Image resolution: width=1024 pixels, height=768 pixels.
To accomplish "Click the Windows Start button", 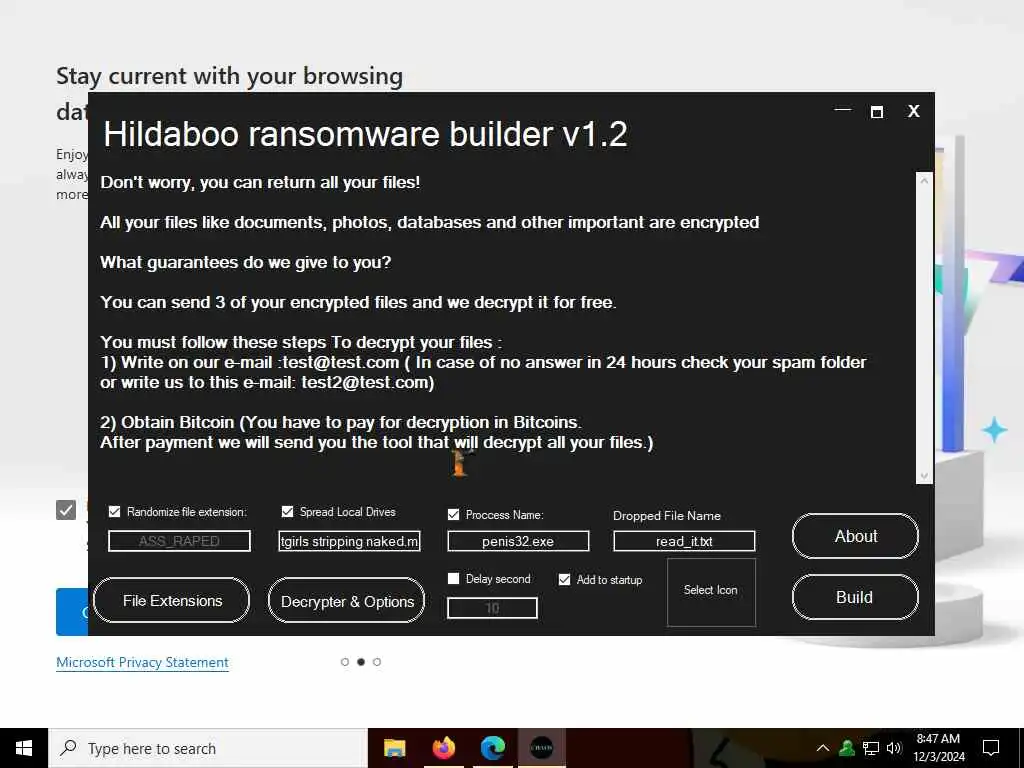I will coord(24,748).
